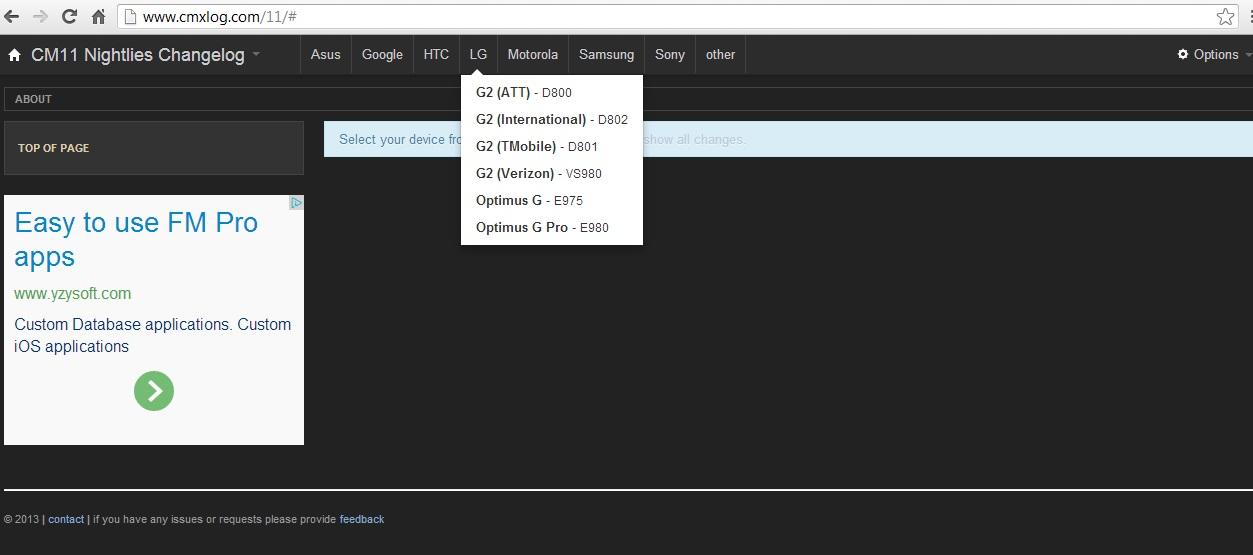1253x555 pixels.
Task: Go to browser home page icon
Action: pyautogui.click(x=98, y=16)
